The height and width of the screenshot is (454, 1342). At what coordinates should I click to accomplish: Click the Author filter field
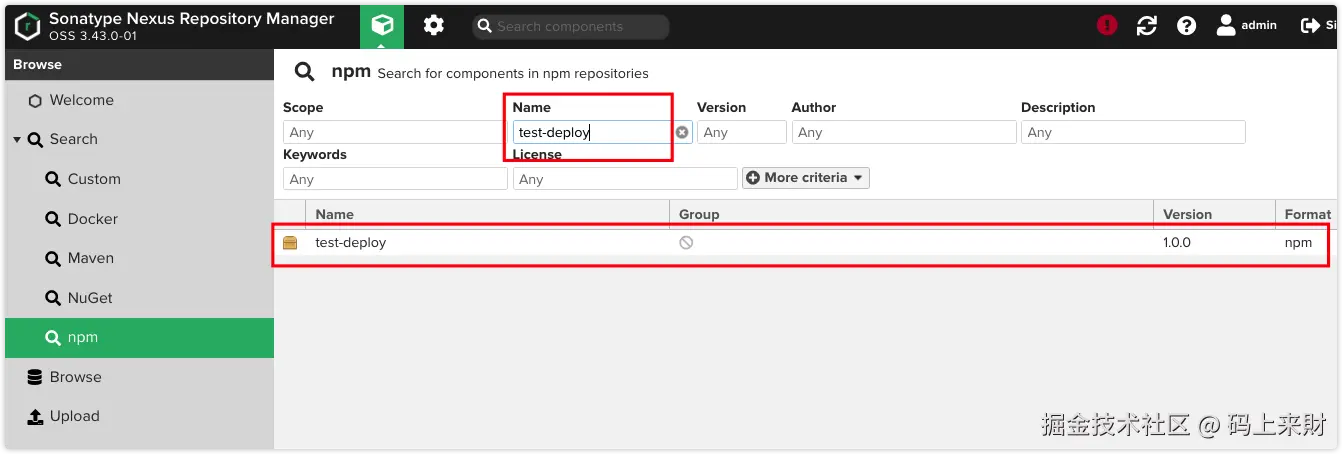coord(904,132)
